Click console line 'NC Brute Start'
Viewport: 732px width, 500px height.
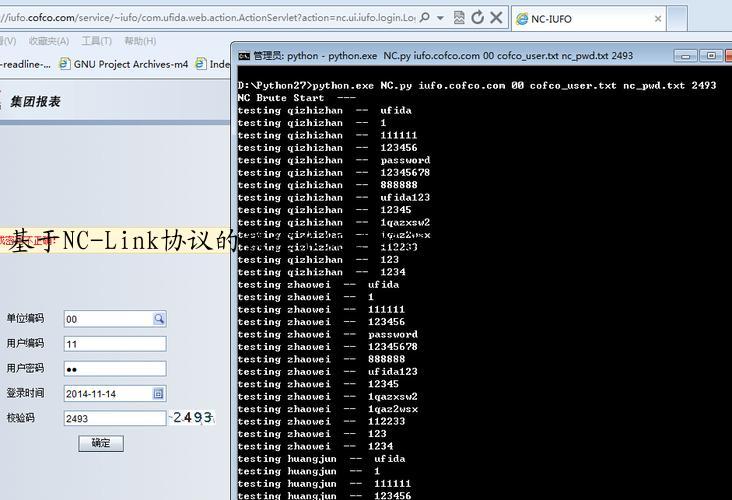point(296,98)
